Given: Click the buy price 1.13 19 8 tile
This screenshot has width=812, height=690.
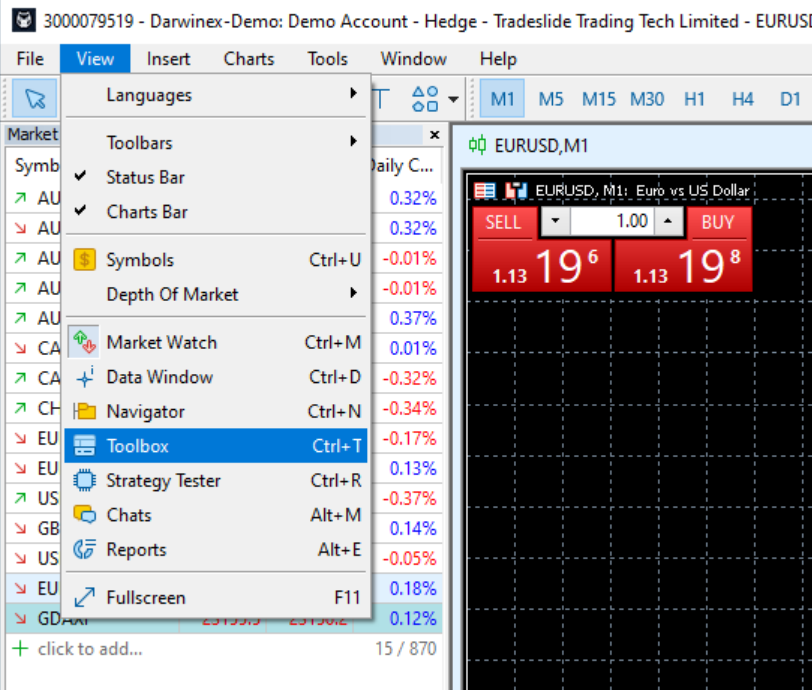Looking at the screenshot, I should 683,266.
